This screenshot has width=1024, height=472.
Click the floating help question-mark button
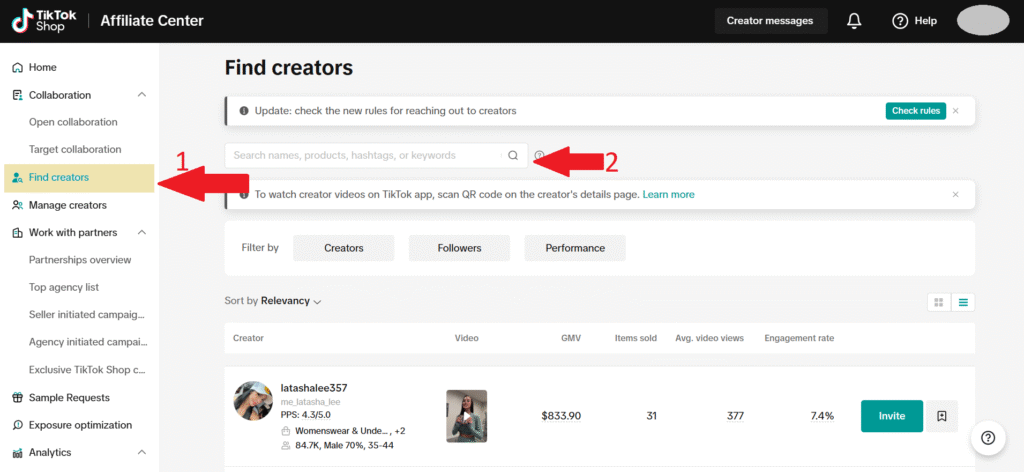pyautogui.click(x=988, y=437)
